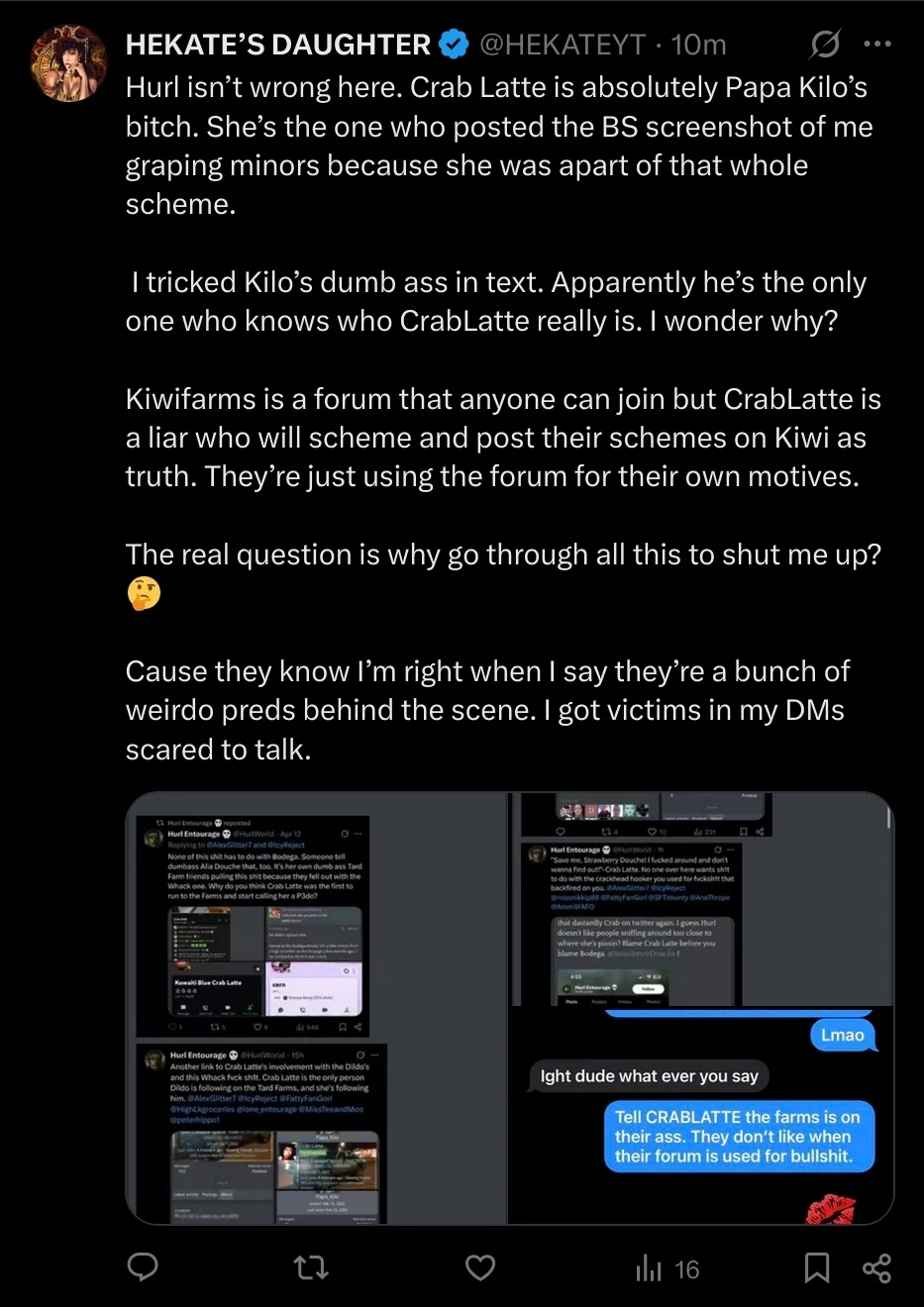The image size is (924, 1307).
Task: View post analytics showing 16 views
Action: coord(667,1268)
